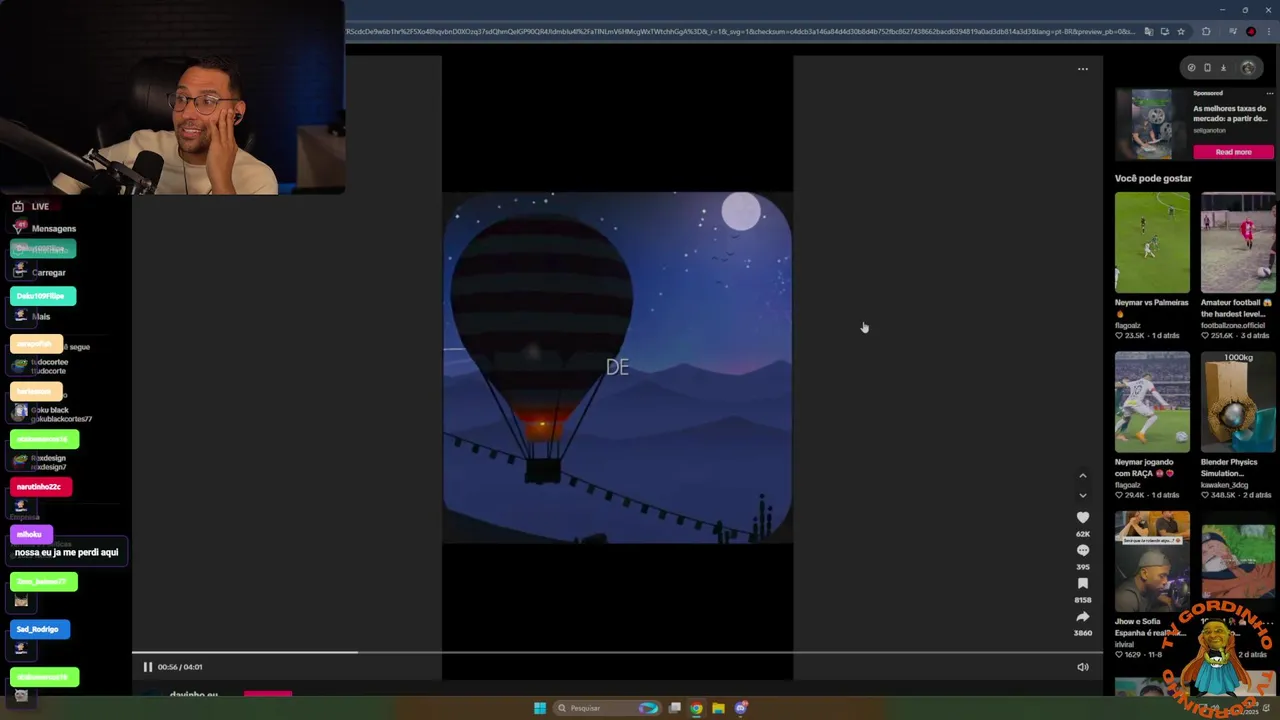This screenshot has width=1280, height=720.
Task: Open the three-dot more options menu above video
Action: 1083,69
